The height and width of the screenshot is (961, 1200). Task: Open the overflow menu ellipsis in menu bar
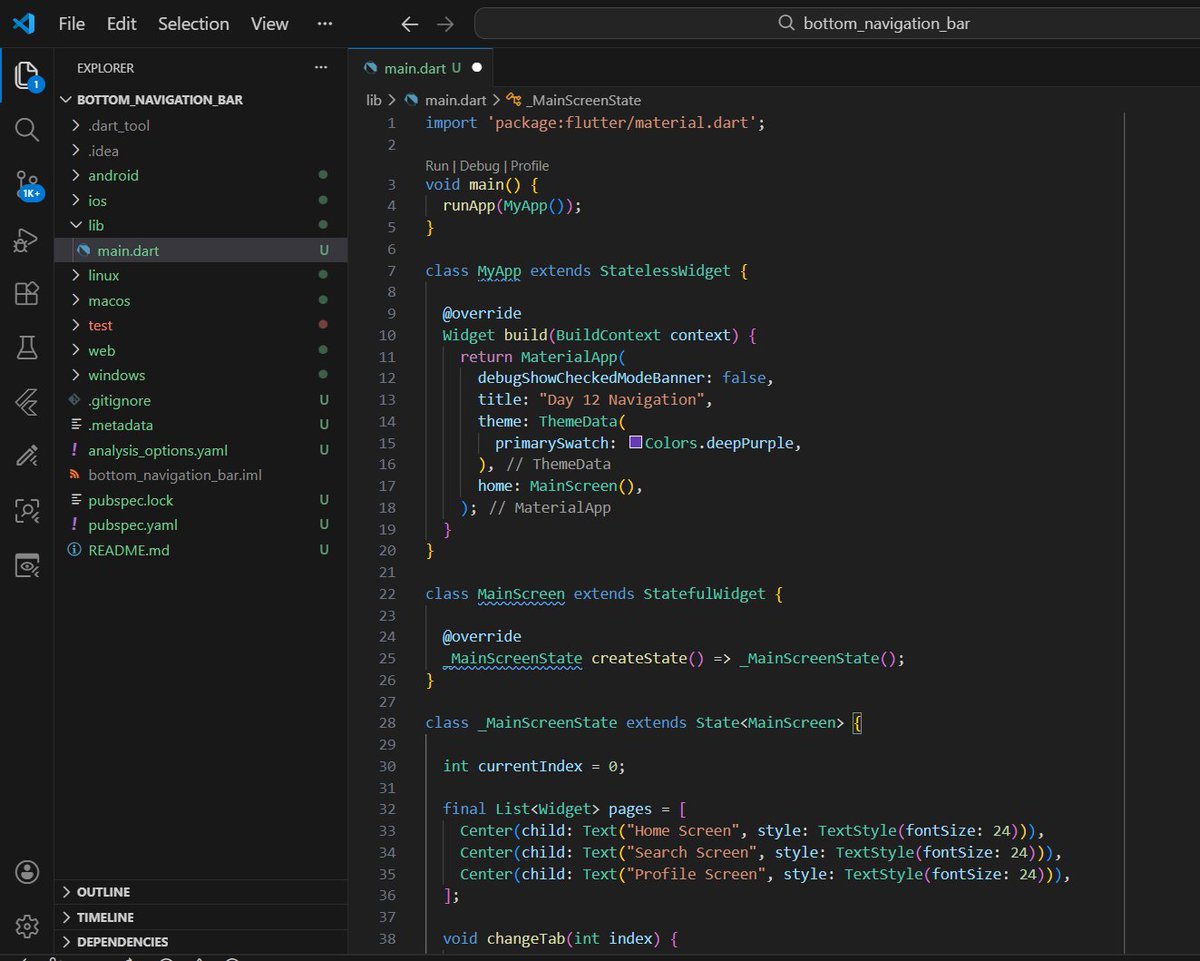[x=325, y=24]
